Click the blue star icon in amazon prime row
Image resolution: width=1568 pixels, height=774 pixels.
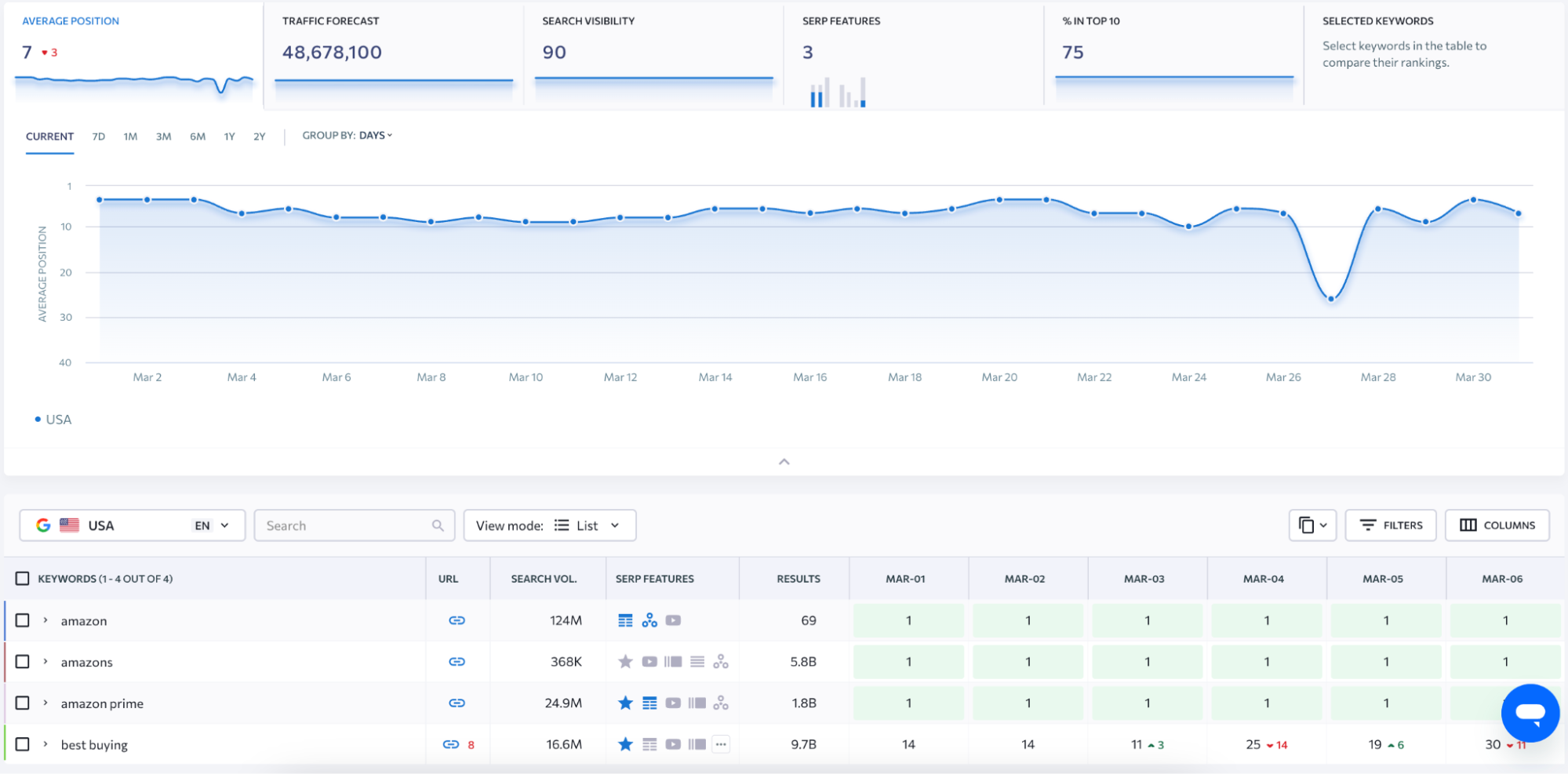pos(625,703)
